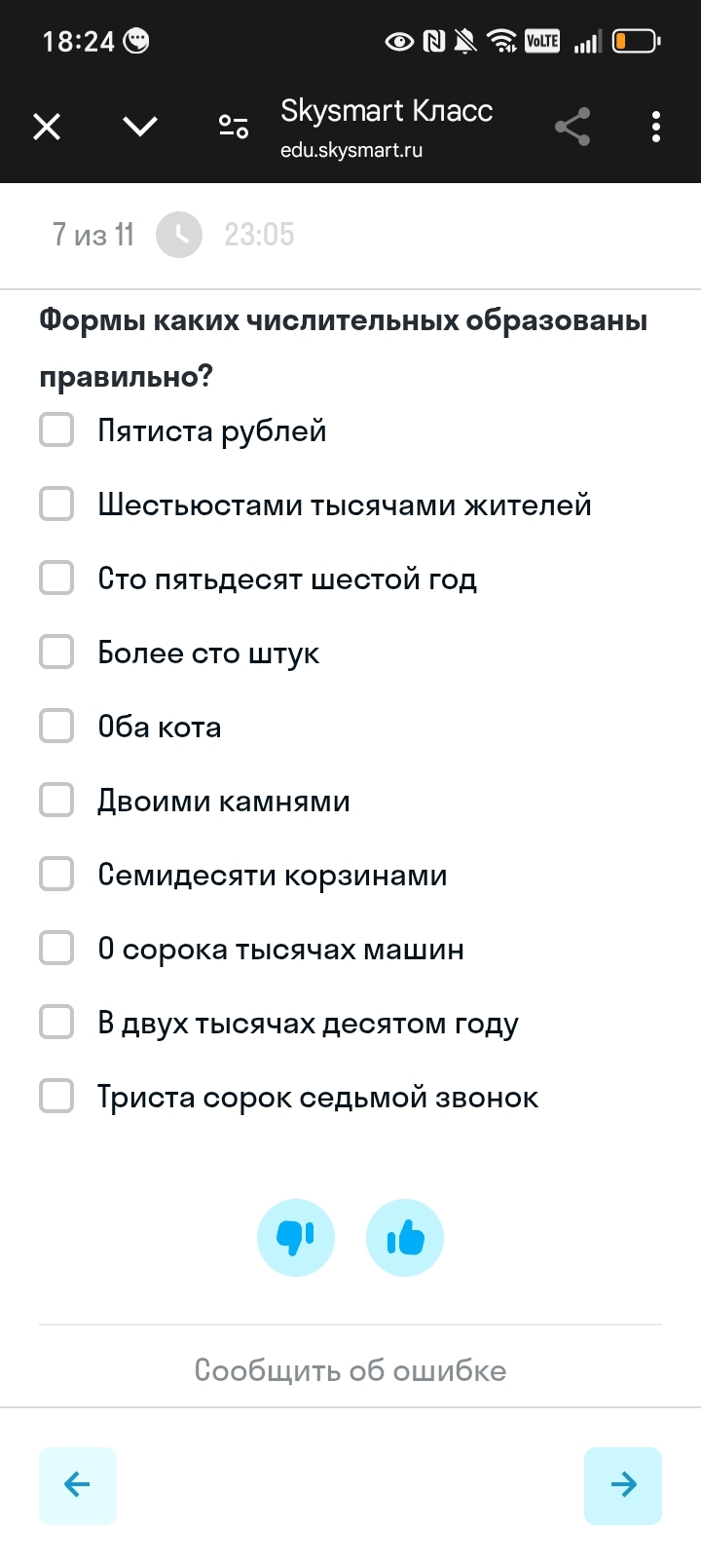Select "Сто пятьдесят шестой год" checkbox
This screenshot has width=701, height=1568.
click(x=56, y=578)
